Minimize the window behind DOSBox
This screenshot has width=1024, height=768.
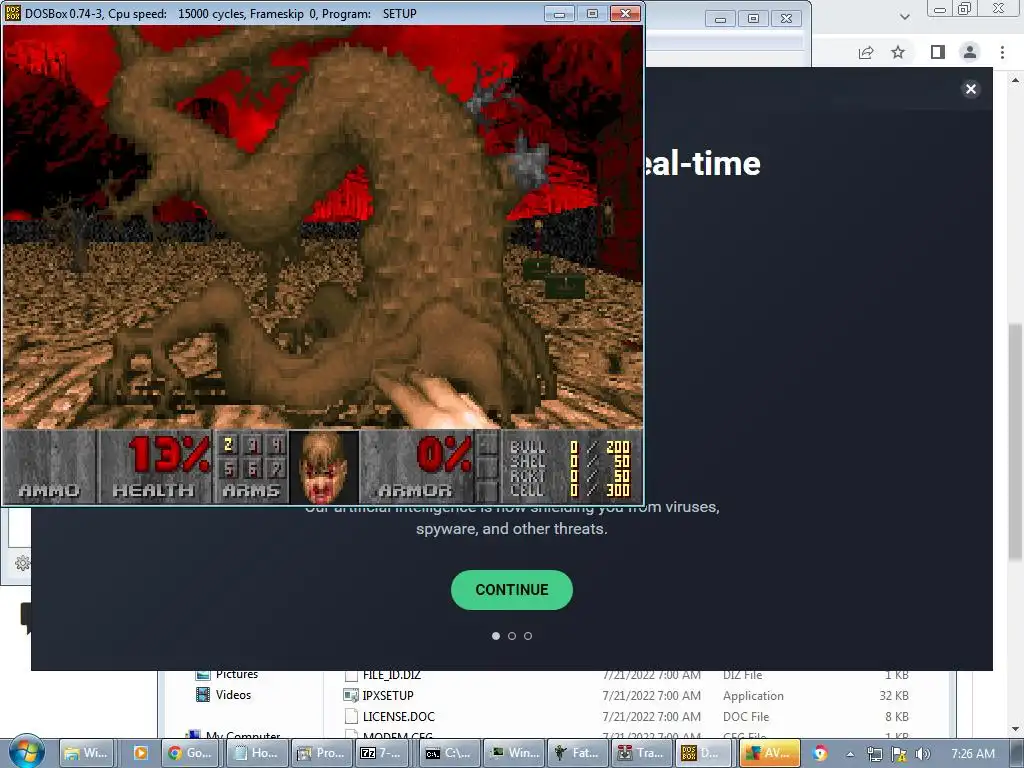(x=720, y=19)
